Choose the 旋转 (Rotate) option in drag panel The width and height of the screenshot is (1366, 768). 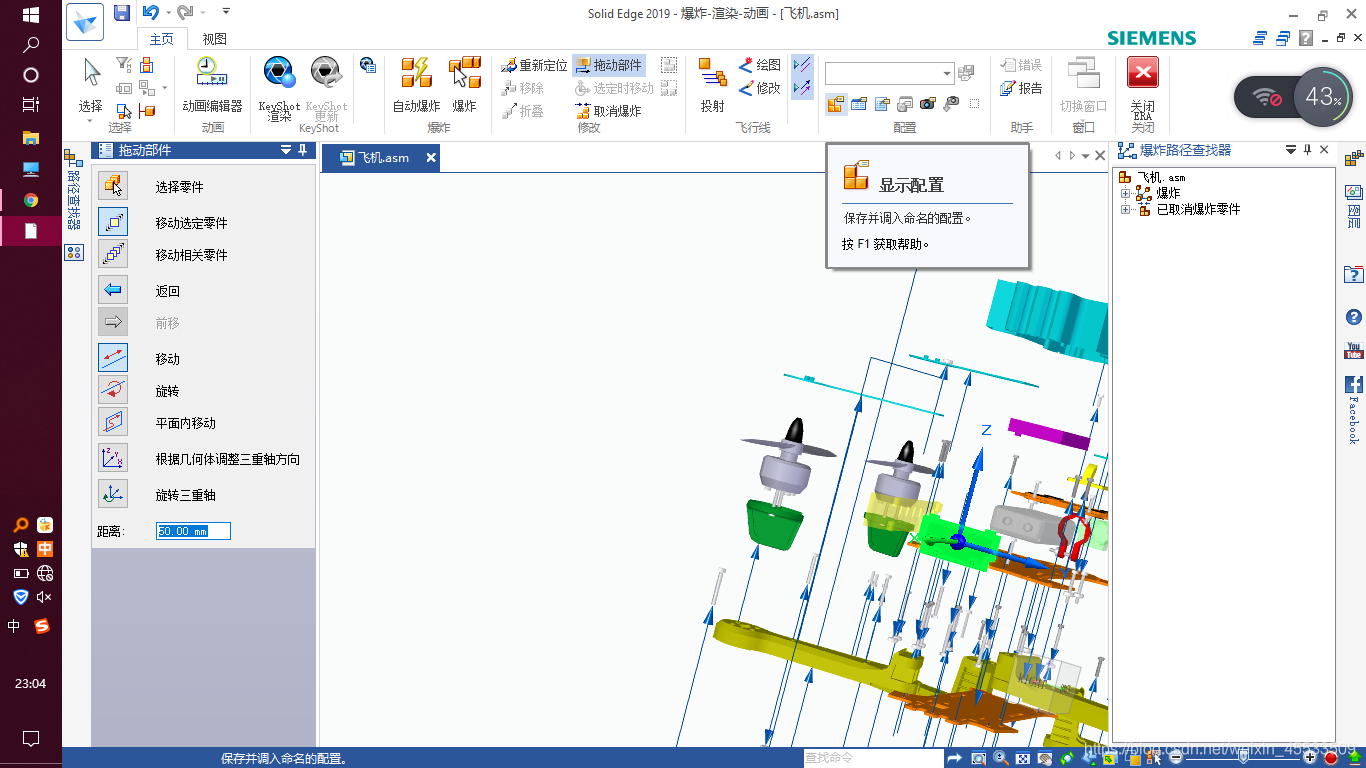113,389
